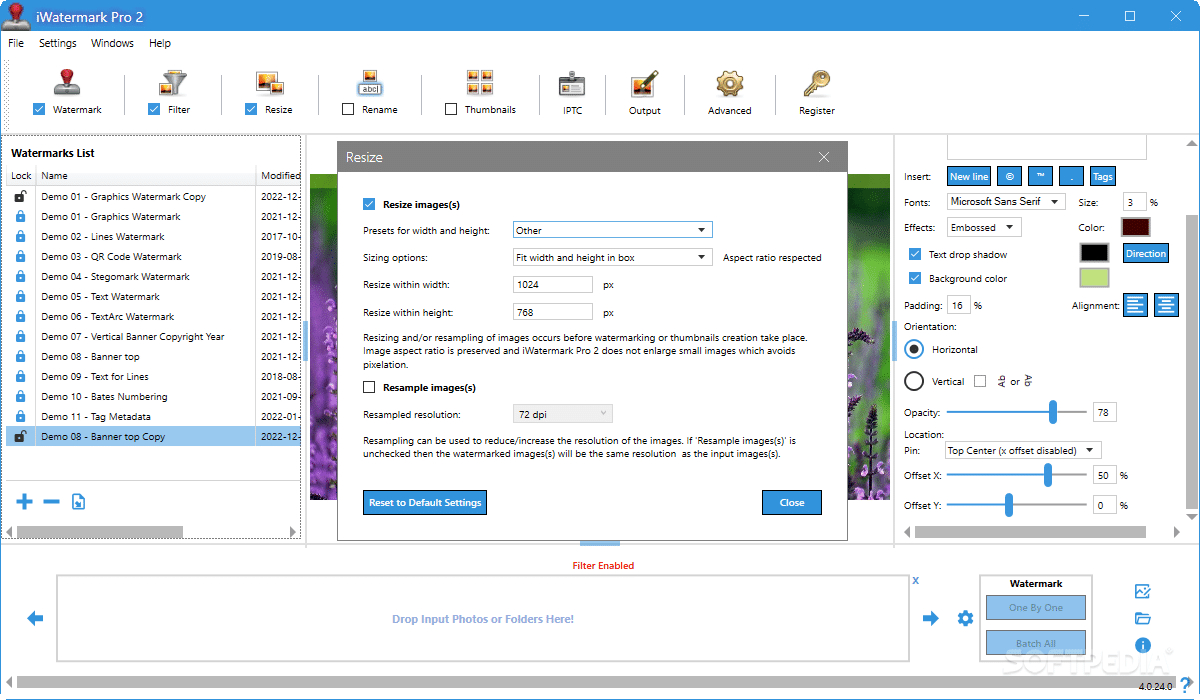Screen dimensions: 1200x700
Task: Open processing settings blue gear icon
Action: 965,619
